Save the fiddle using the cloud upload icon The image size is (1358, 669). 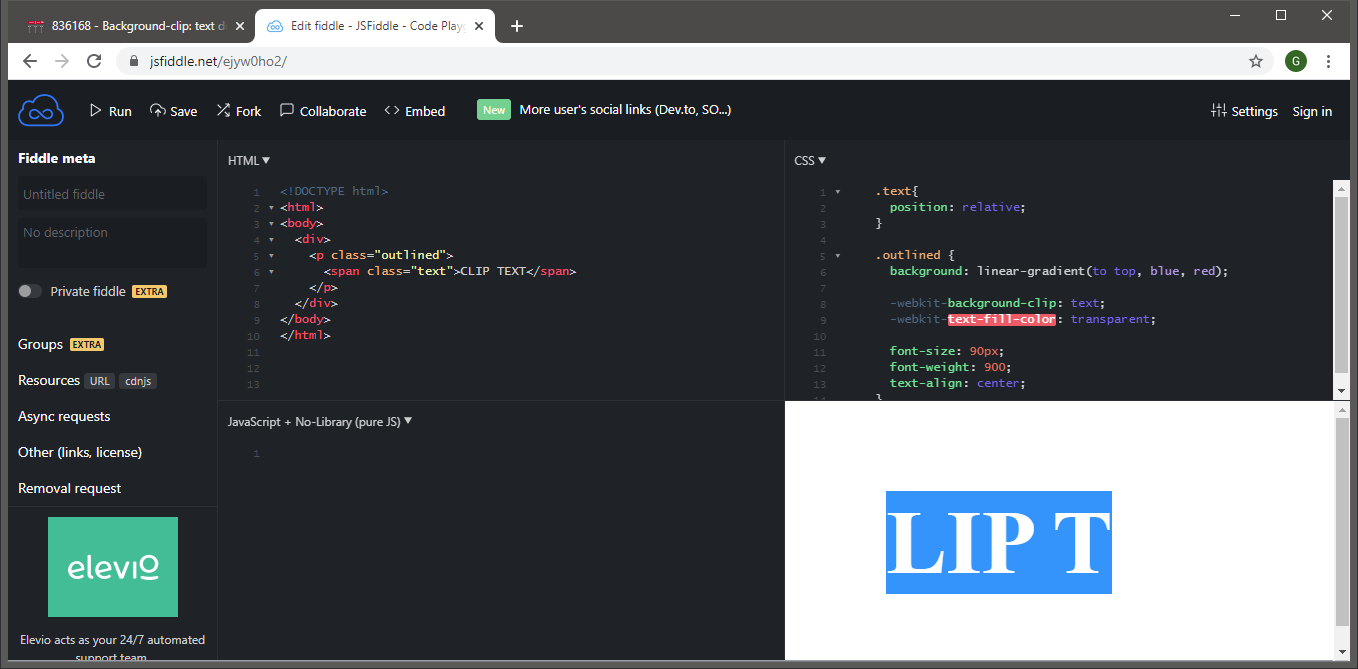click(173, 111)
